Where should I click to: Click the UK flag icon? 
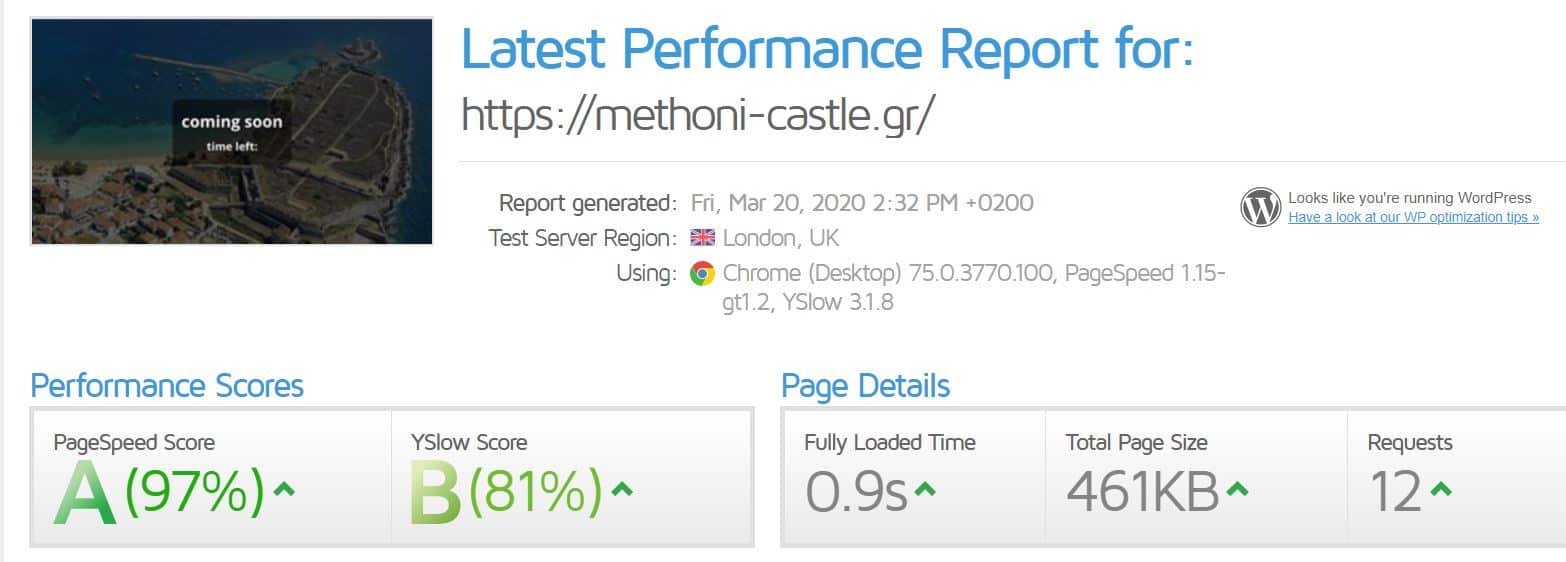tap(702, 238)
